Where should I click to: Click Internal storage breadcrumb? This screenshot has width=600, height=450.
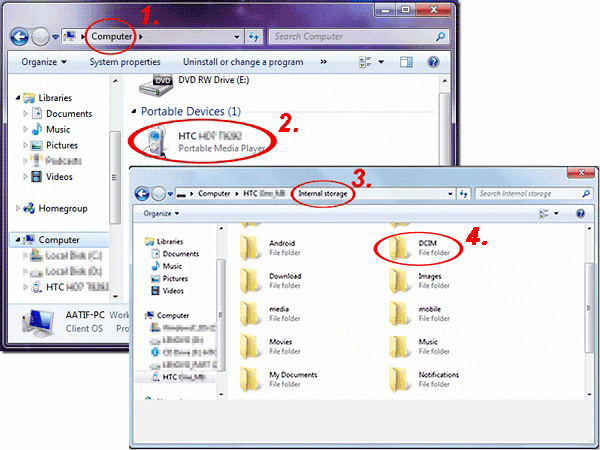point(323,194)
